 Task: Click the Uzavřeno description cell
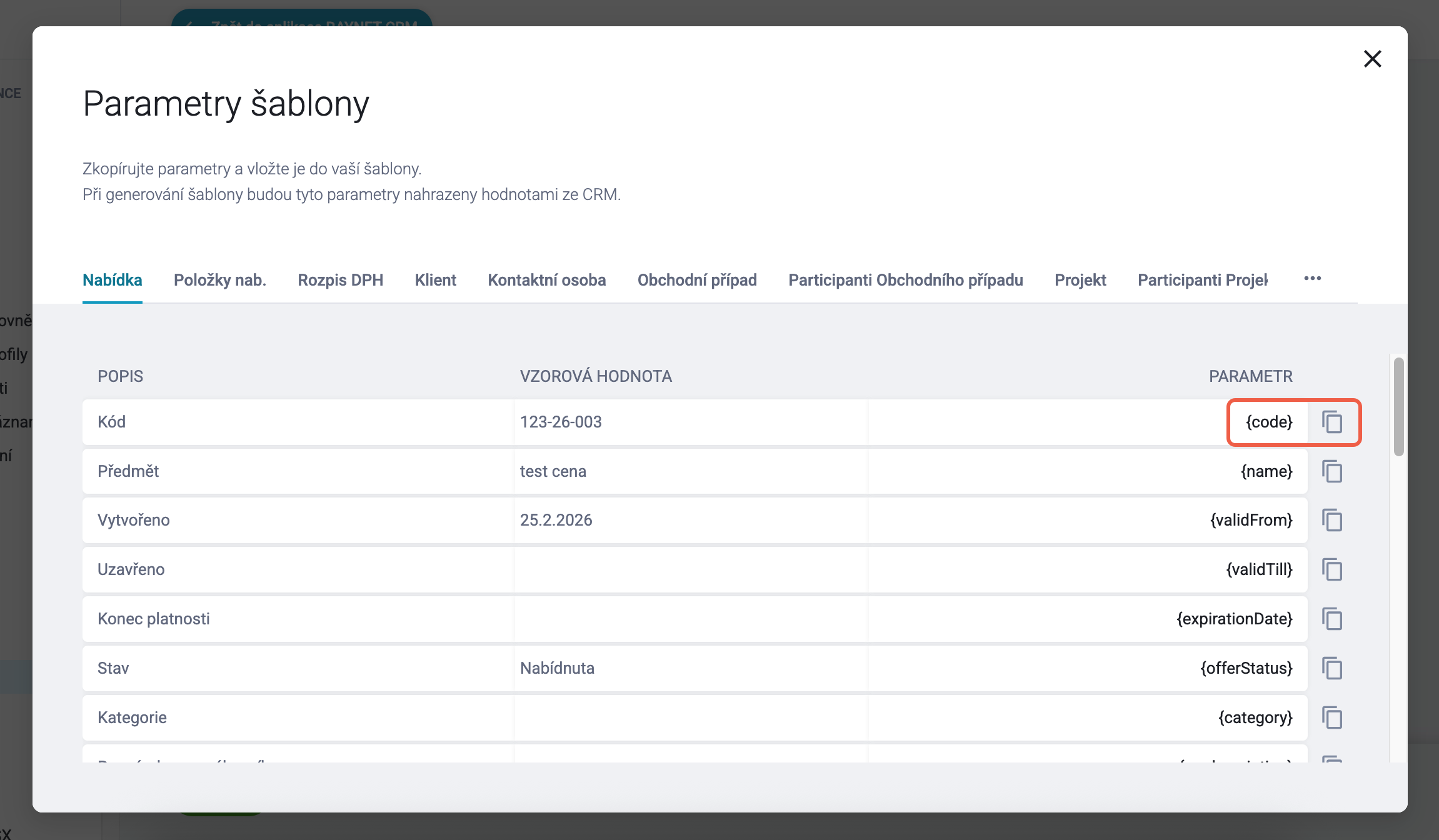[298, 569]
